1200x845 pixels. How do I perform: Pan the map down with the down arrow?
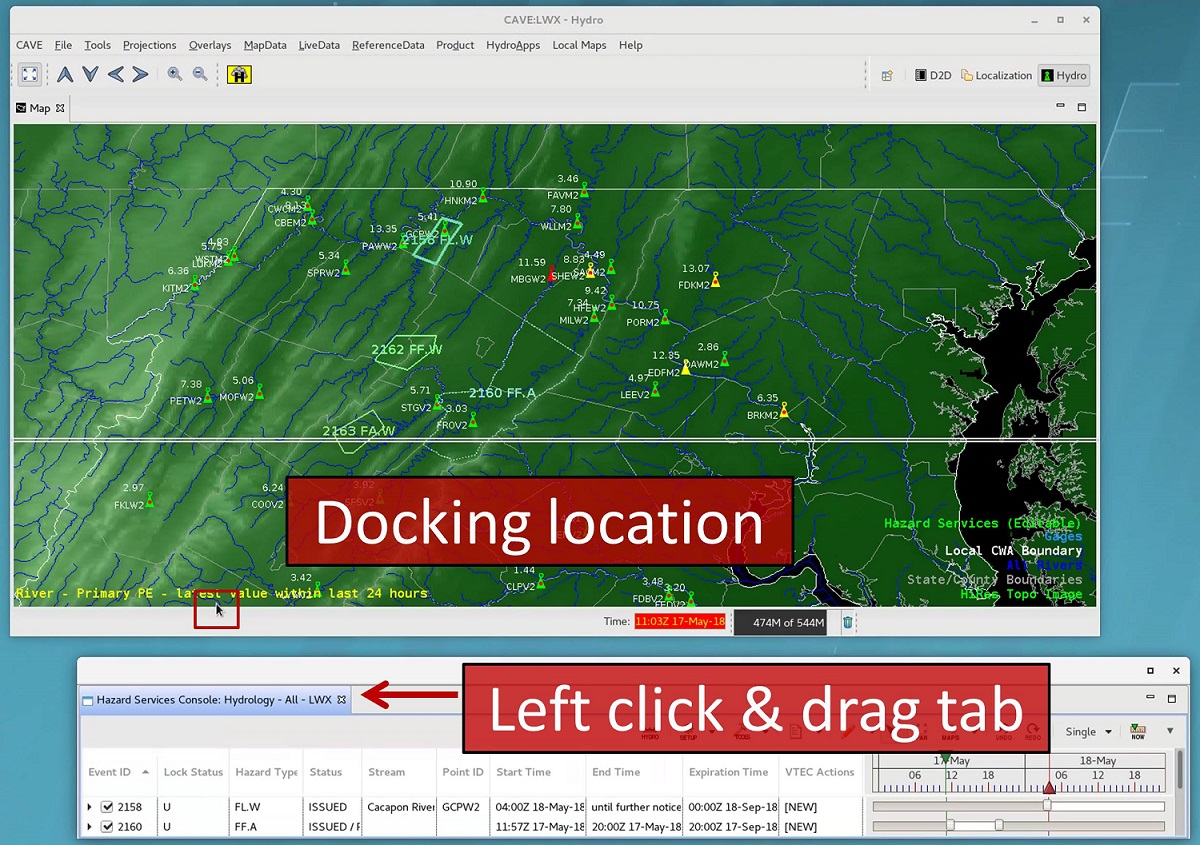(x=90, y=74)
